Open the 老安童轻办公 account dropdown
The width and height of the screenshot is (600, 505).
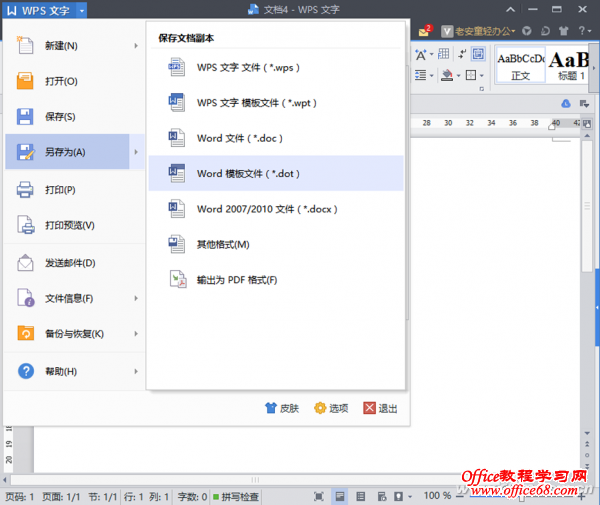[478, 30]
